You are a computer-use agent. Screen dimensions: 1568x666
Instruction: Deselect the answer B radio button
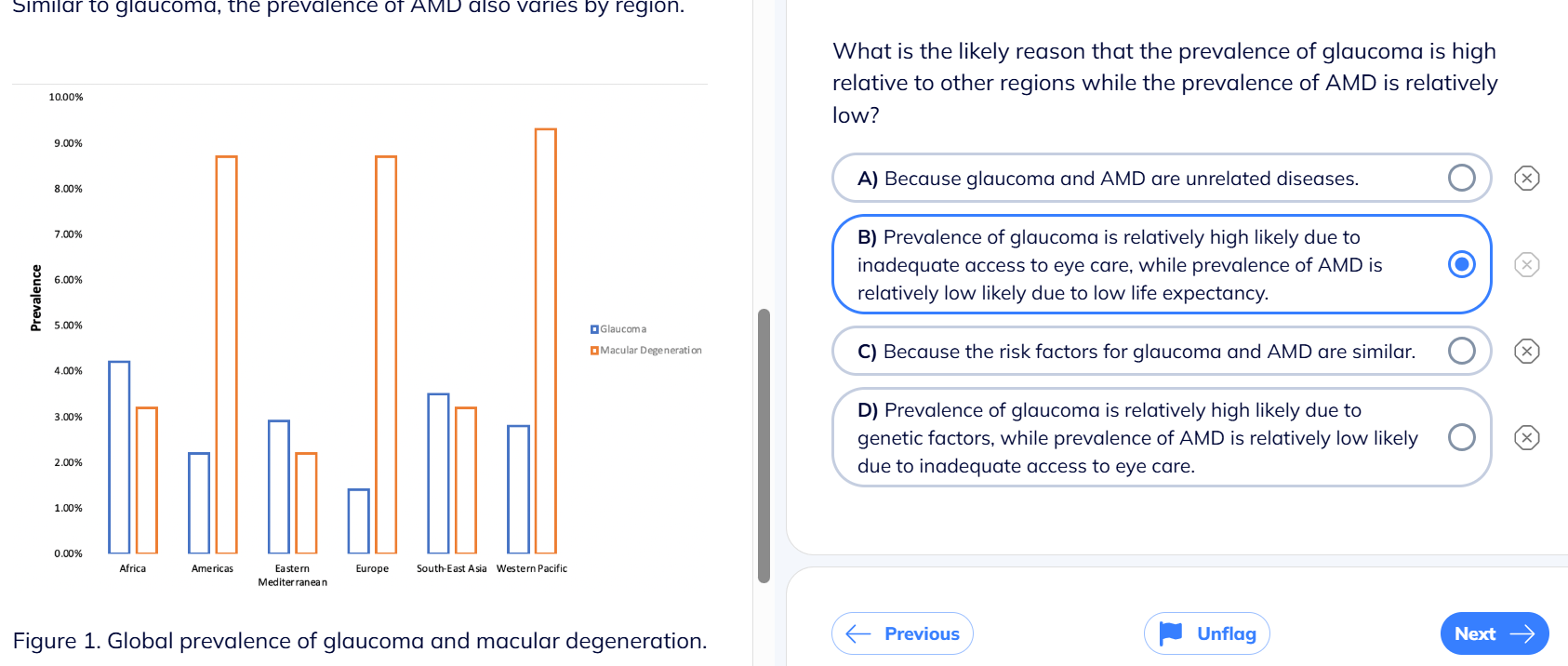pos(1462,265)
